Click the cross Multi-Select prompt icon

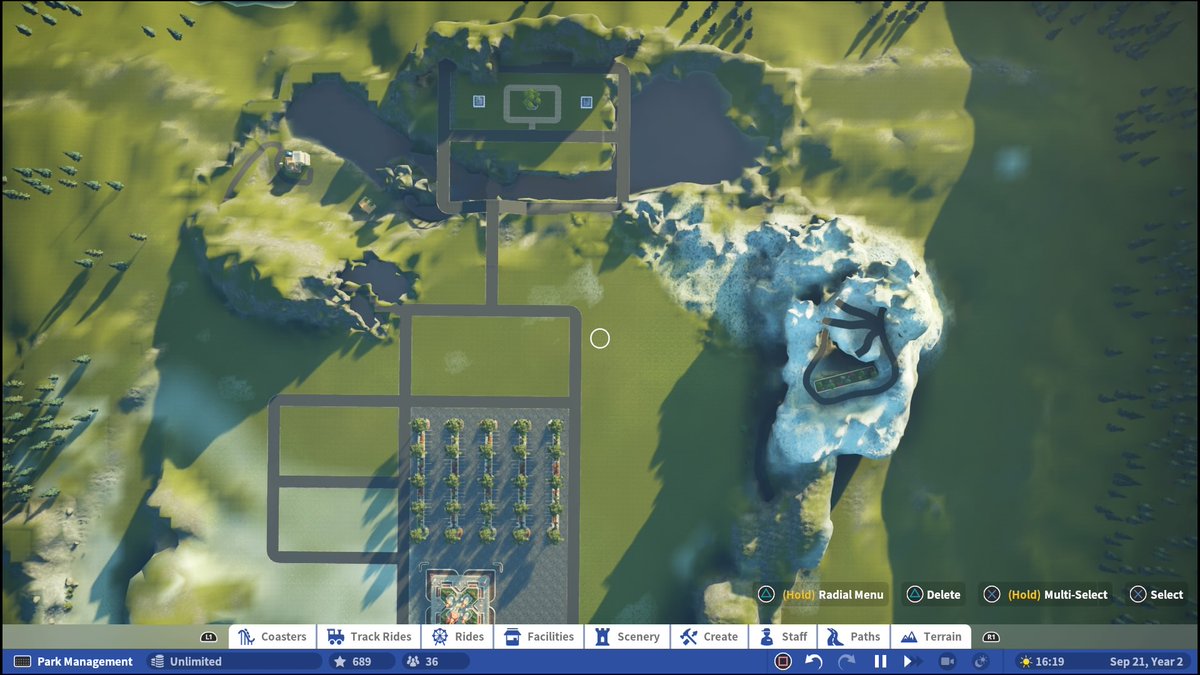(991, 594)
